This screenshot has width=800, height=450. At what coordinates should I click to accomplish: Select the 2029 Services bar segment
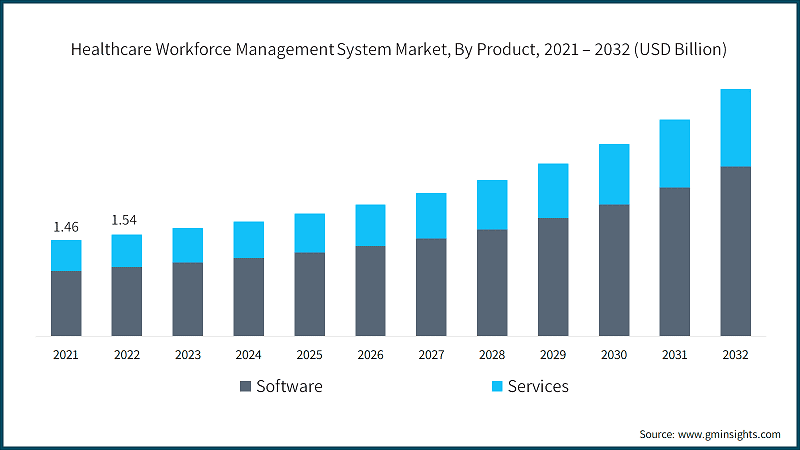click(553, 191)
